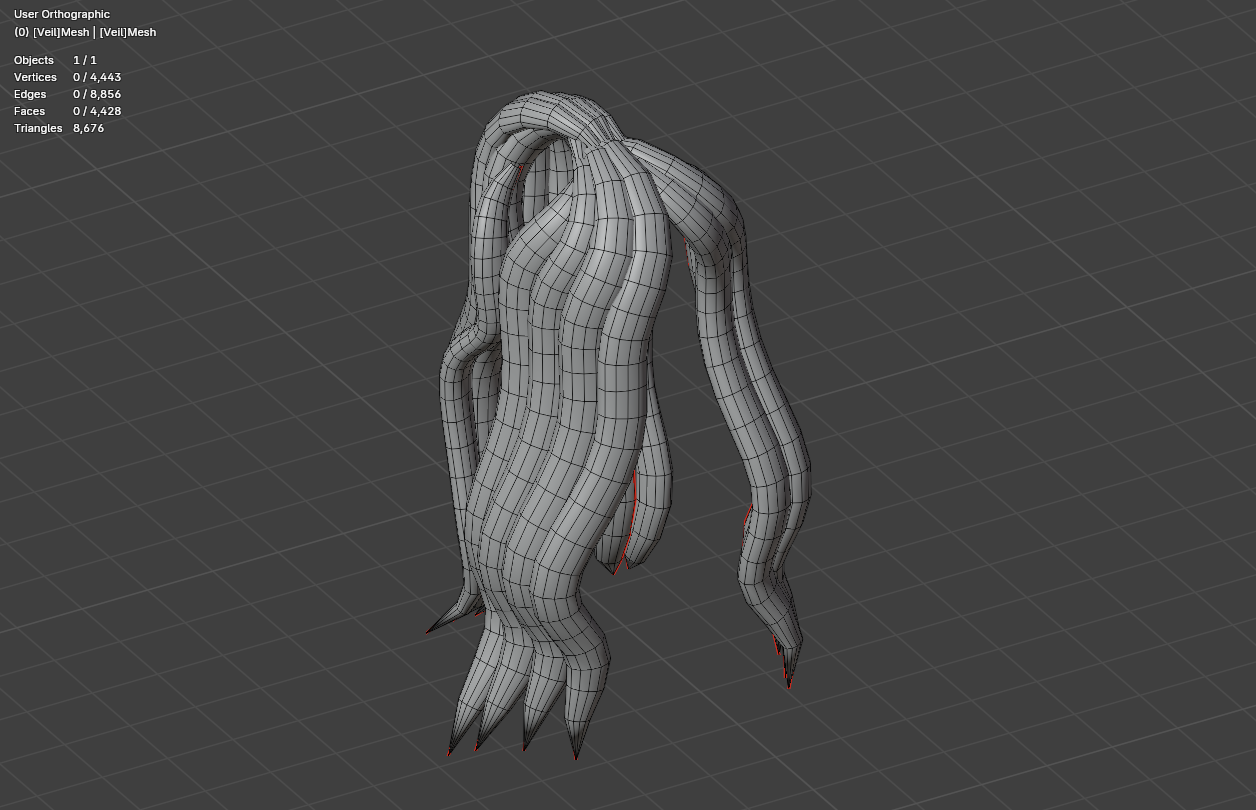Select the second bottom spike tip from left

point(477,748)
